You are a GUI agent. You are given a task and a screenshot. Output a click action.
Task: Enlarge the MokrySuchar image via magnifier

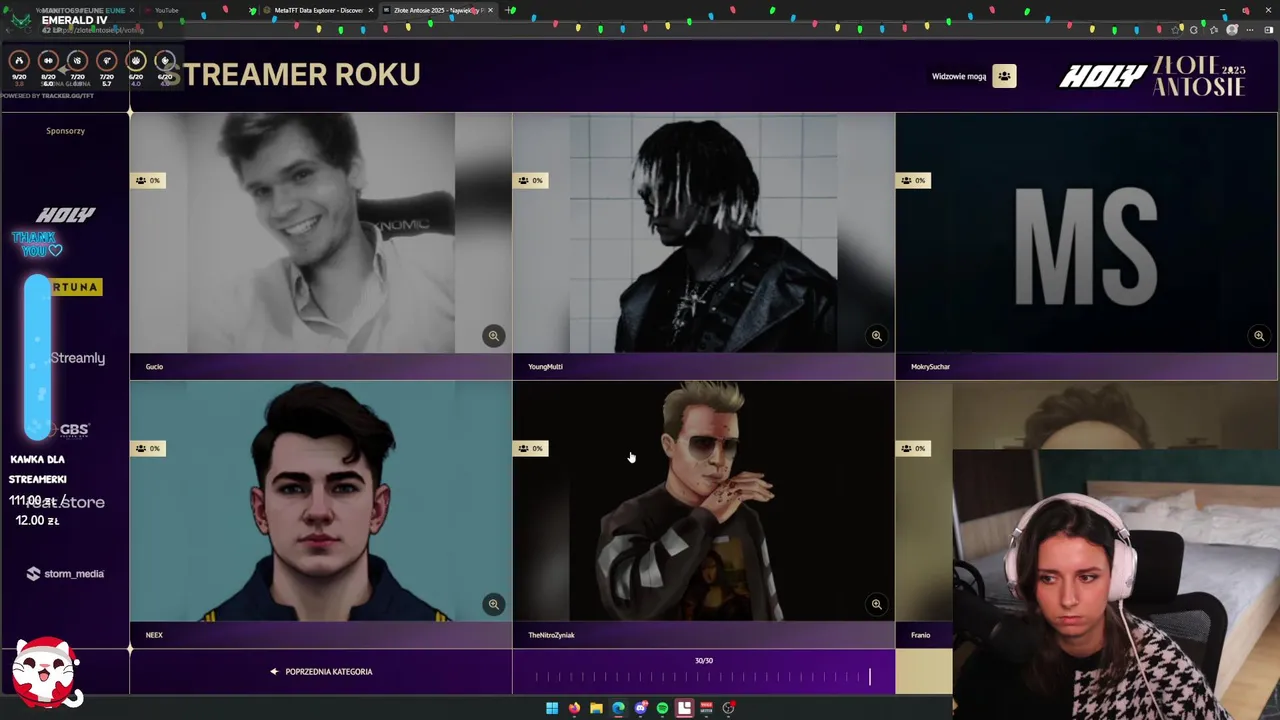[1259, 336]
